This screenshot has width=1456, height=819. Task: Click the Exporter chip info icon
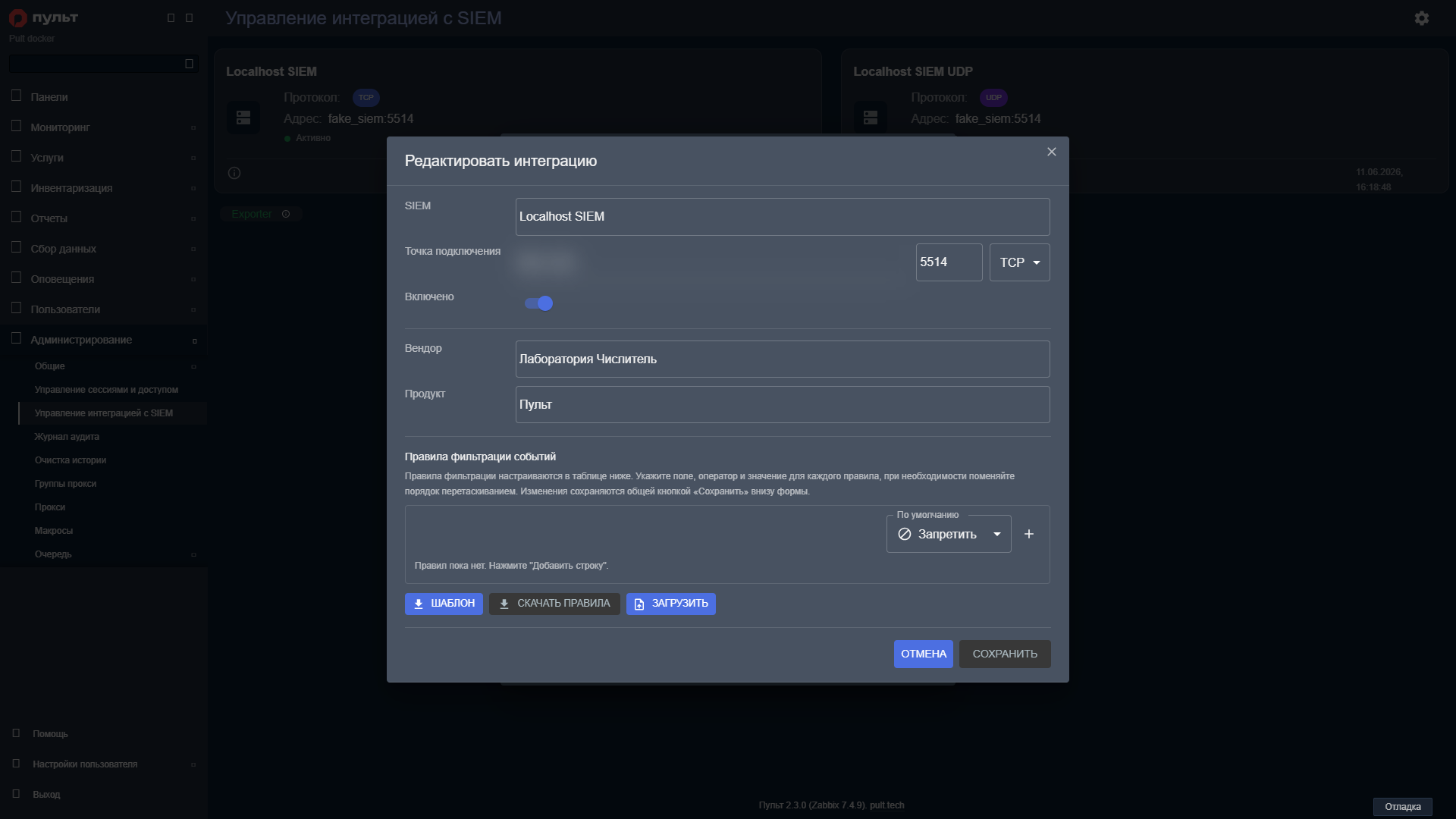pos(286,214)
